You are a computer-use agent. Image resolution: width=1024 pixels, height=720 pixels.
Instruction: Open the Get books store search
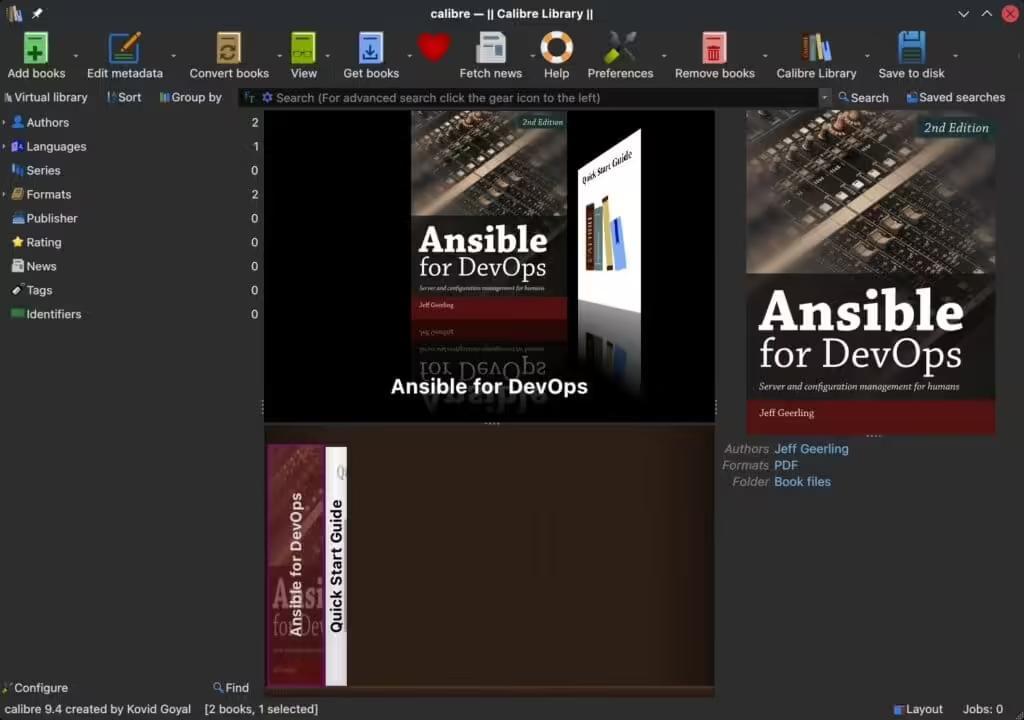tap(370, 48)
